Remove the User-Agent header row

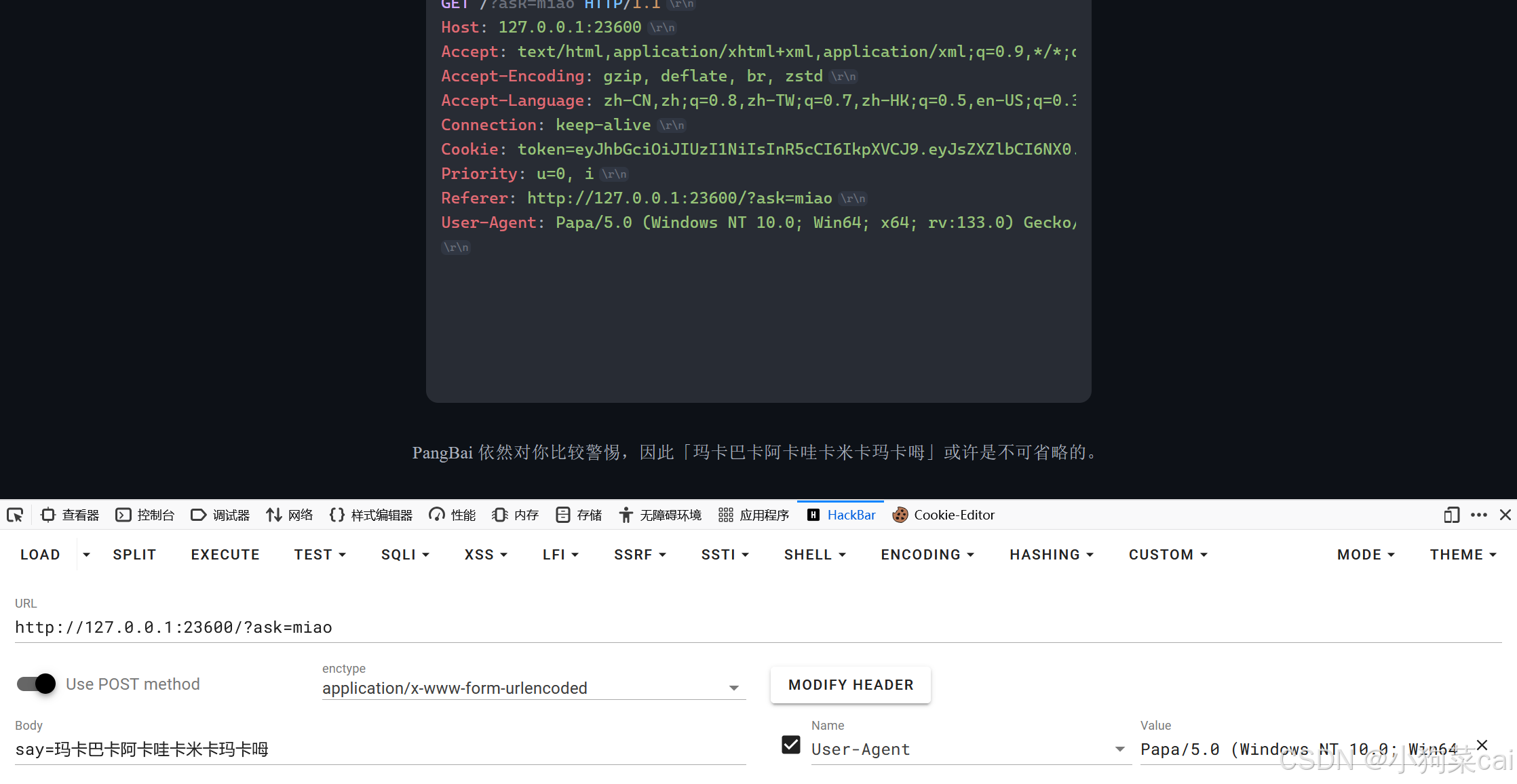pyautogui.click(x=1482, y=745)
